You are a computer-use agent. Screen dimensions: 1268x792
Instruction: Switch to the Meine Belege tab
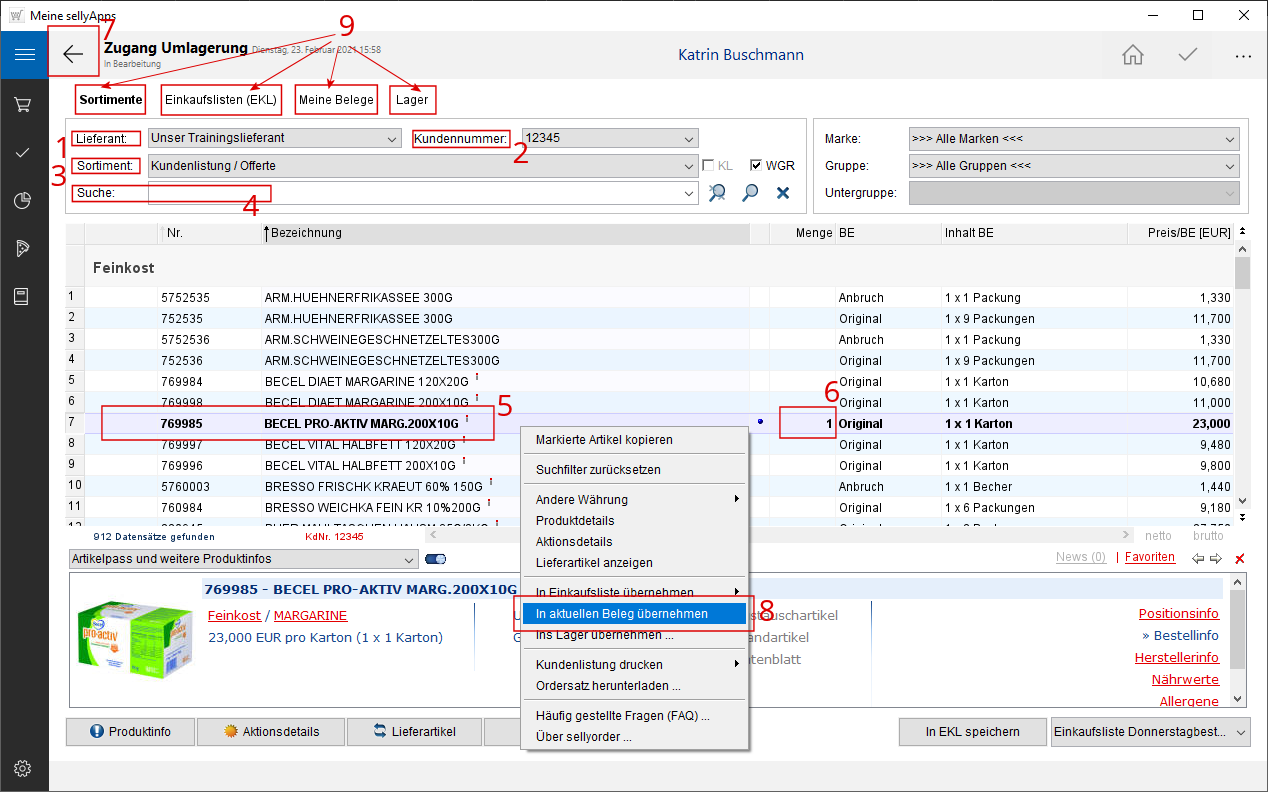336,100
